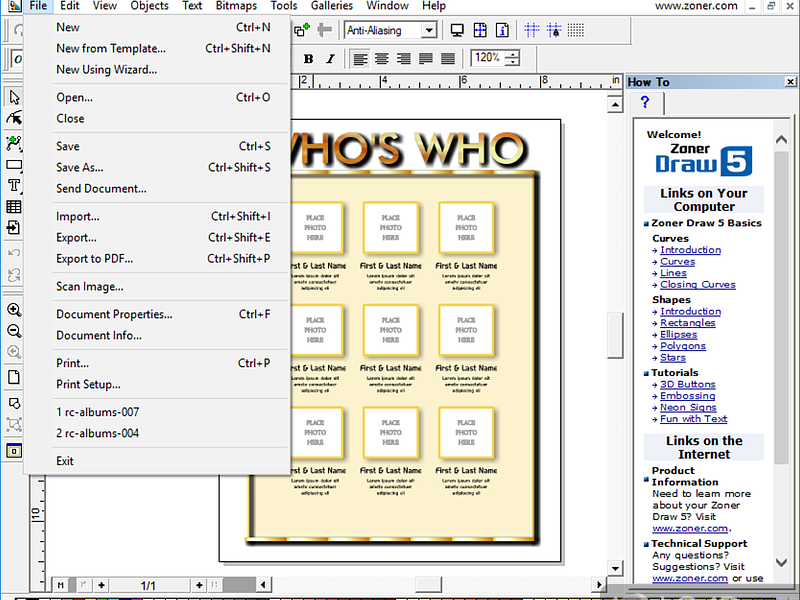Open the Rectangles help link
Viewport: 800px width, 600px height.
pos(687,323)
